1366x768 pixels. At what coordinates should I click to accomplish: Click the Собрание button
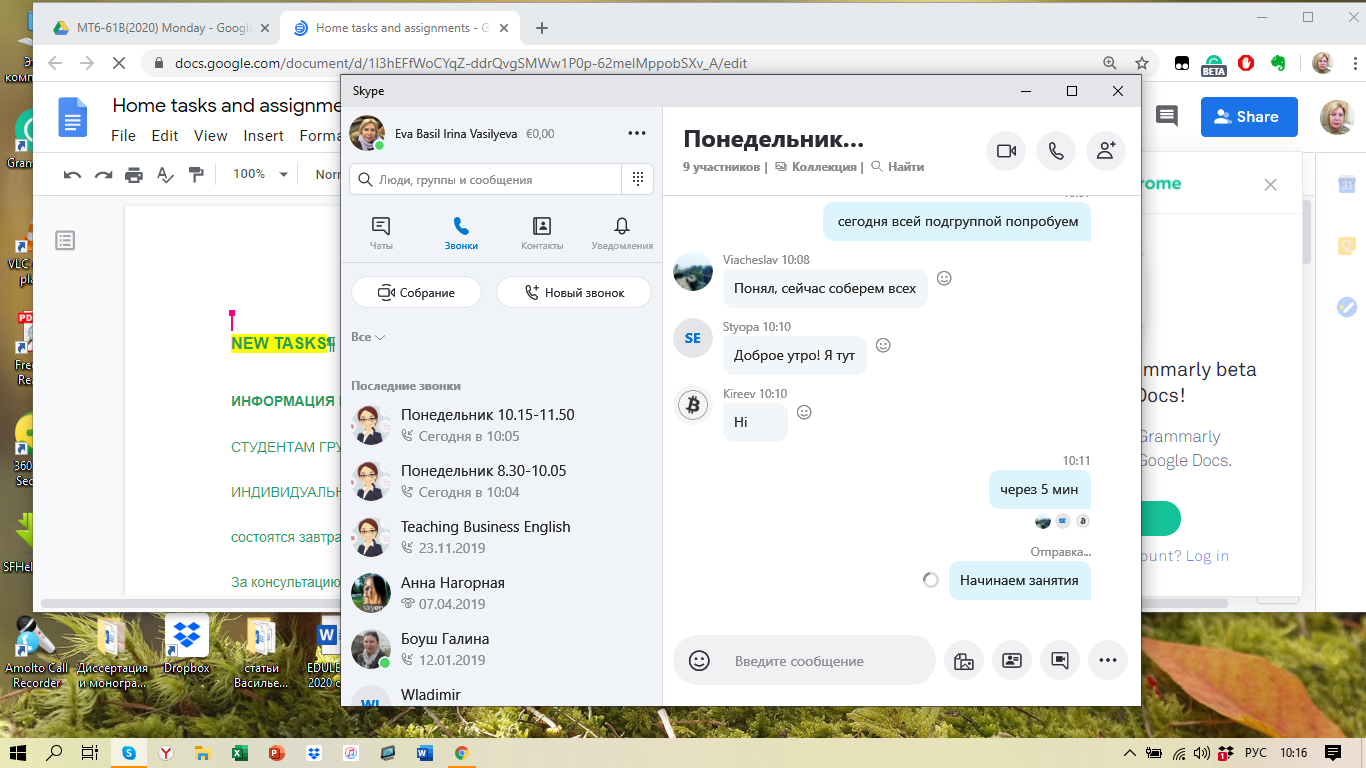click(x=416, y=292)
